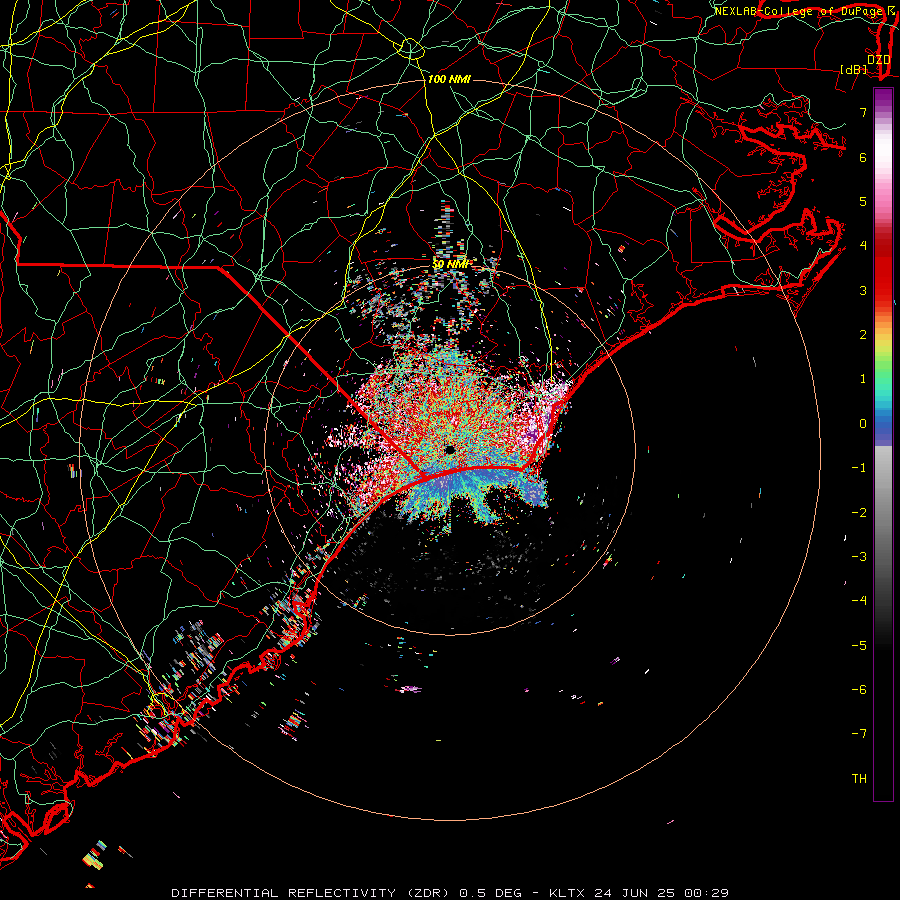Click the '0.5 DEG' elevation text
Image resolution: width=900 pixels, height=900 pixels.
(x=490, y=893)
